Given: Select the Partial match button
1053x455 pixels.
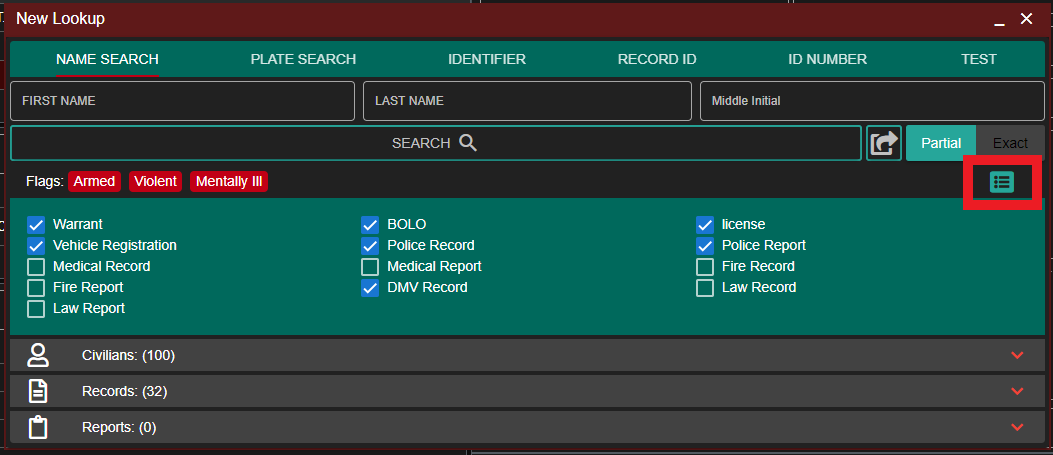Looking at the screenshot, I should pos(940,143).
